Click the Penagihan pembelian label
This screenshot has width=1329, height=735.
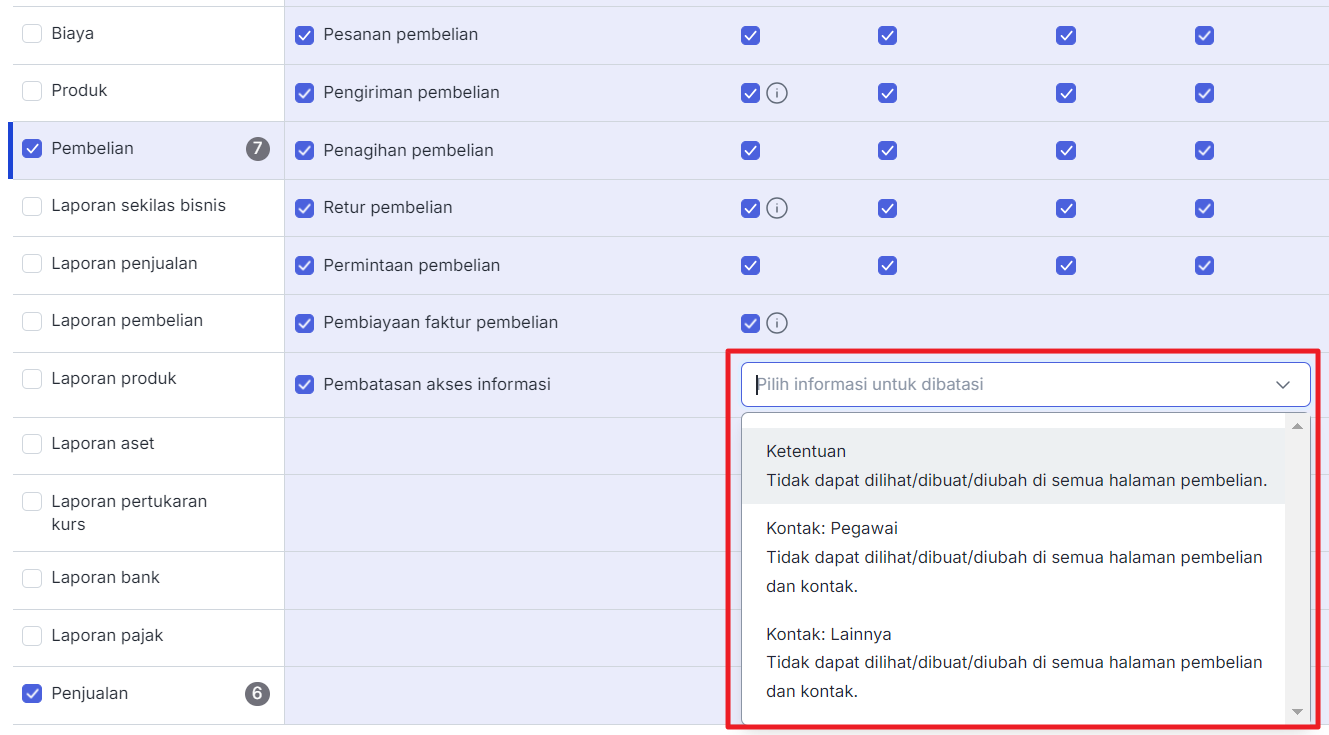(408, 151)
